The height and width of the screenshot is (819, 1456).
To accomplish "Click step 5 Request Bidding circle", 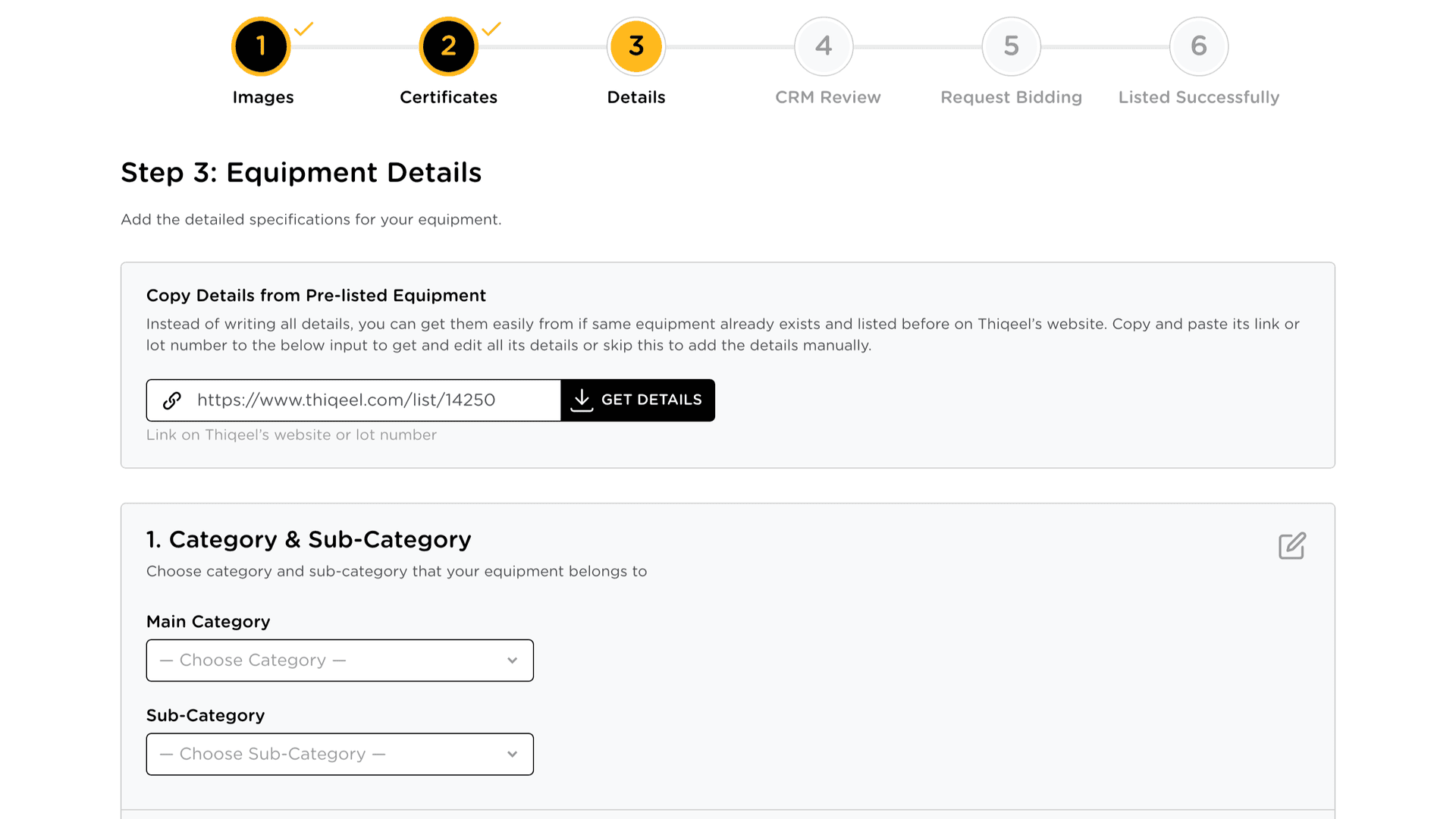I will [1011, 46].
